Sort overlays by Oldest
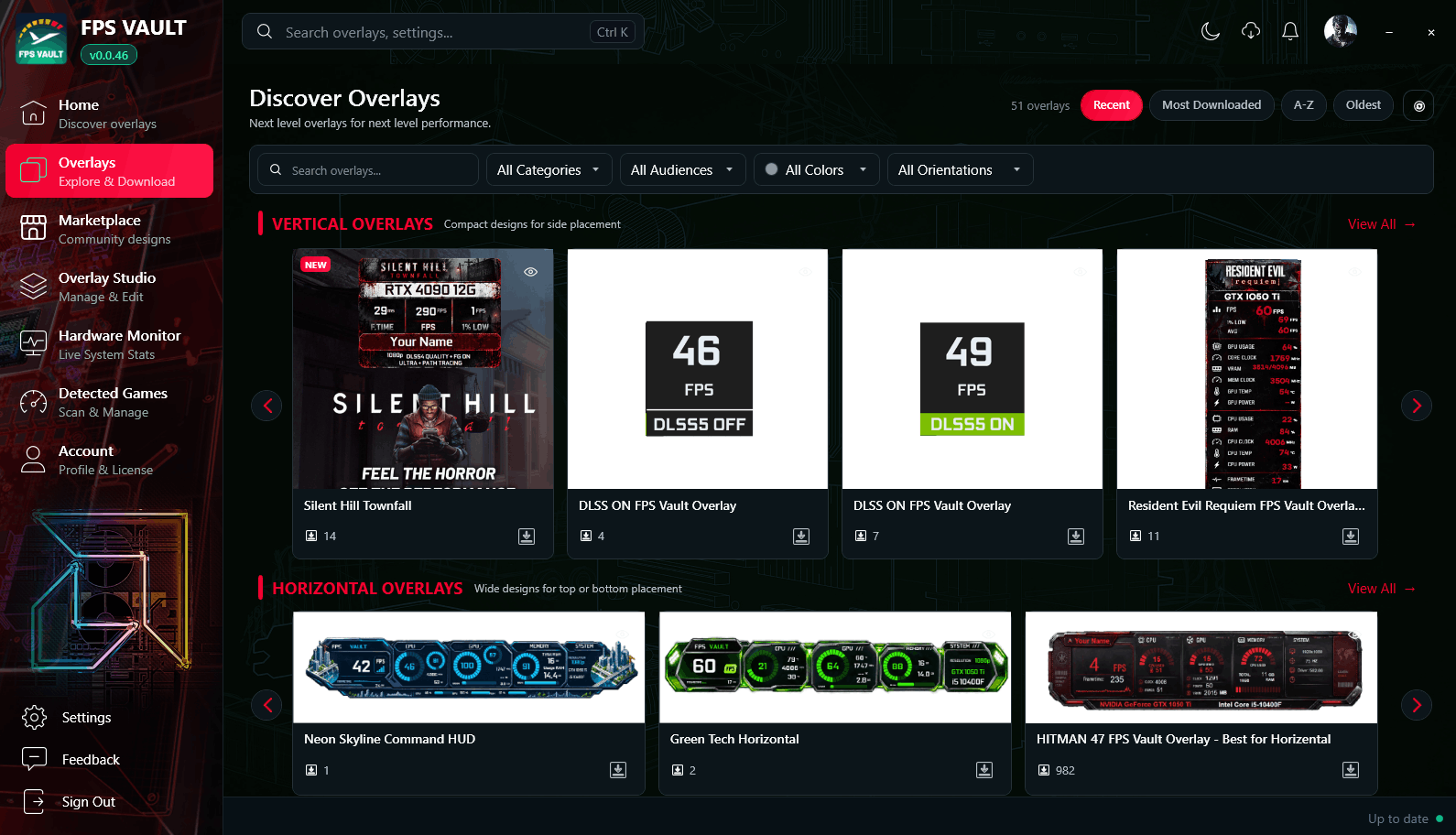Viewport: 1456px width, 835px height. [x=1364, y=105]
